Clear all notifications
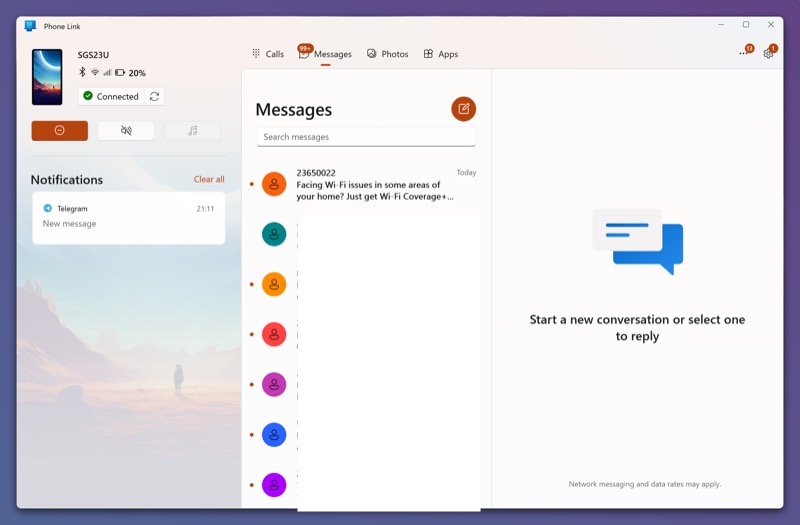This screenshot has width=800, height=525. pos(209,180)
